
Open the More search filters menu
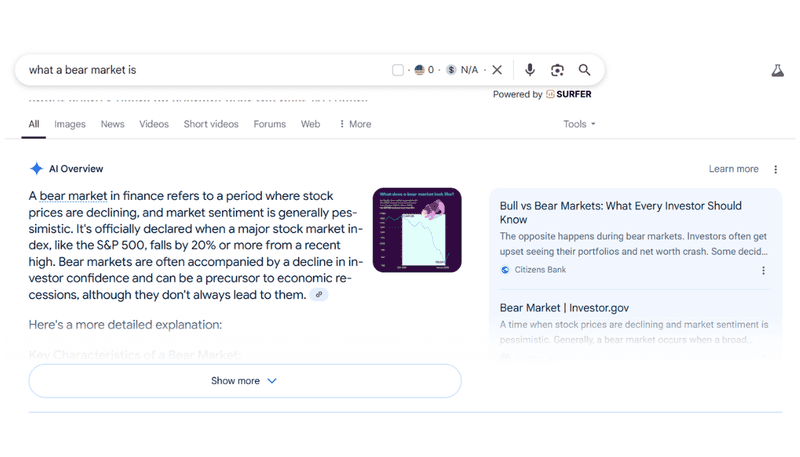pyautogui.click(x=355, y=124)
